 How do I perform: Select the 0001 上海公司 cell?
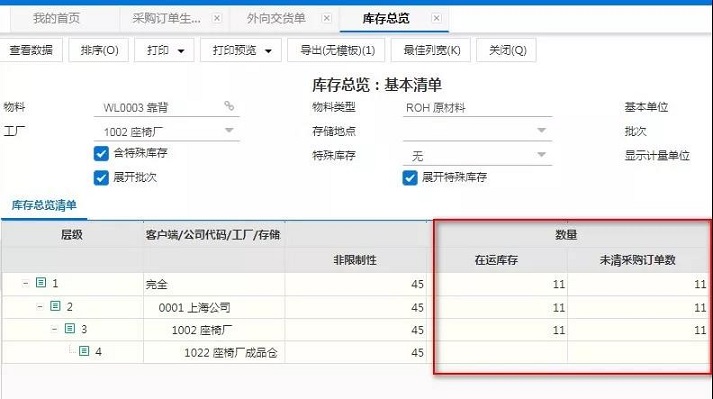tap(214, 308)
